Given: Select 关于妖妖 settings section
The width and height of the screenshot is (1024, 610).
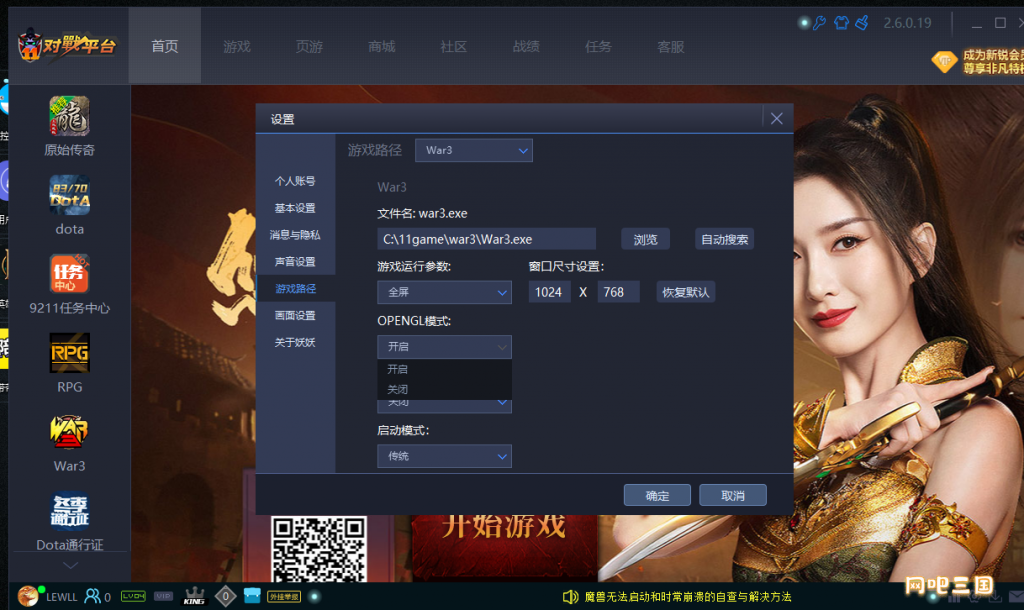Looking at the screenshot, I should tap(295, 342).
